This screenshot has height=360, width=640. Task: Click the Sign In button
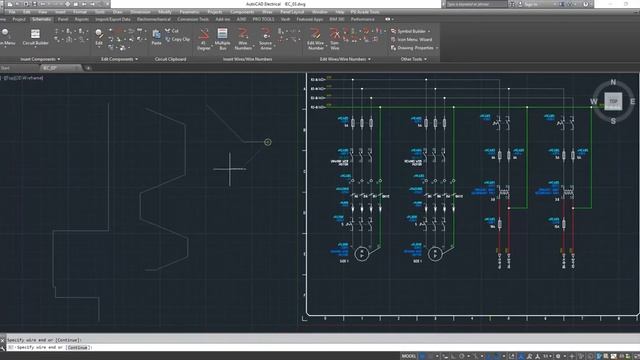tap(531, 4)
